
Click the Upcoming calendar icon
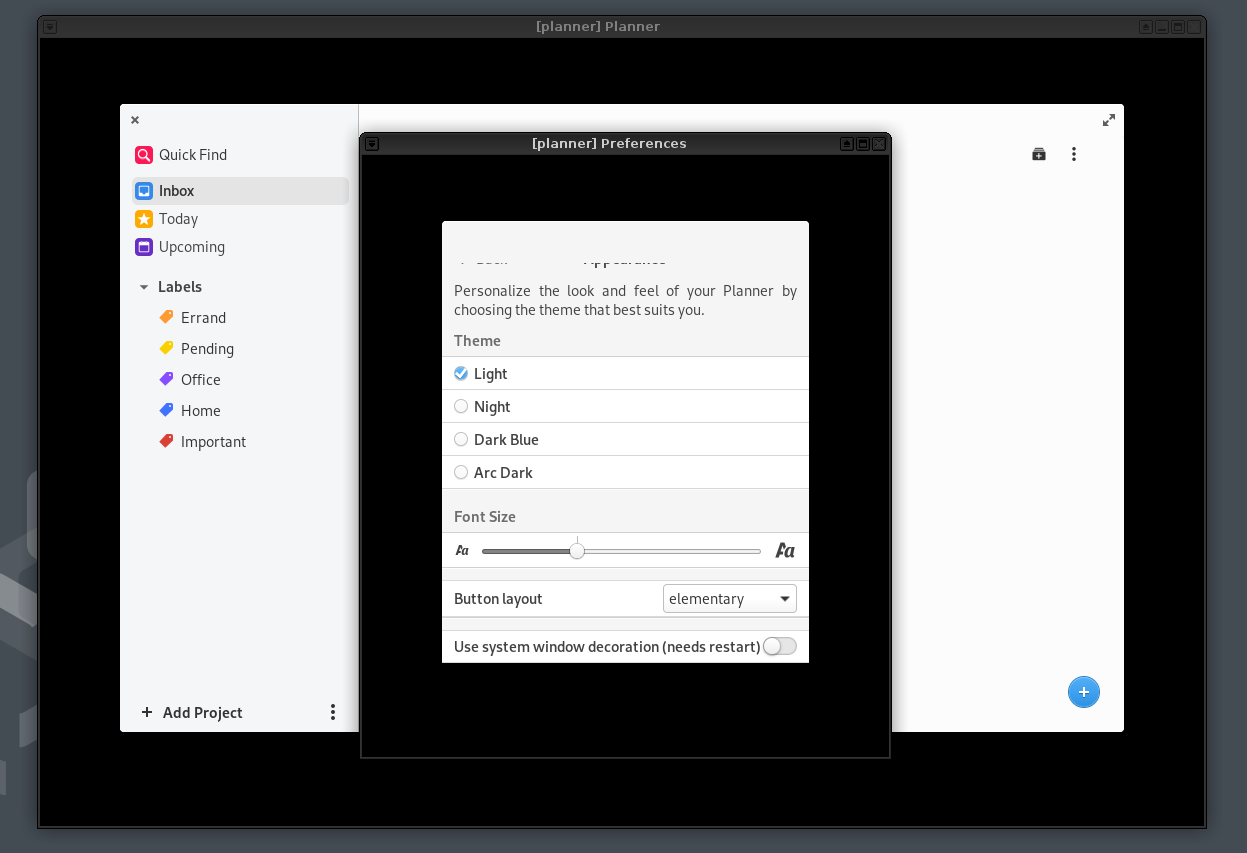coord(143,247)
